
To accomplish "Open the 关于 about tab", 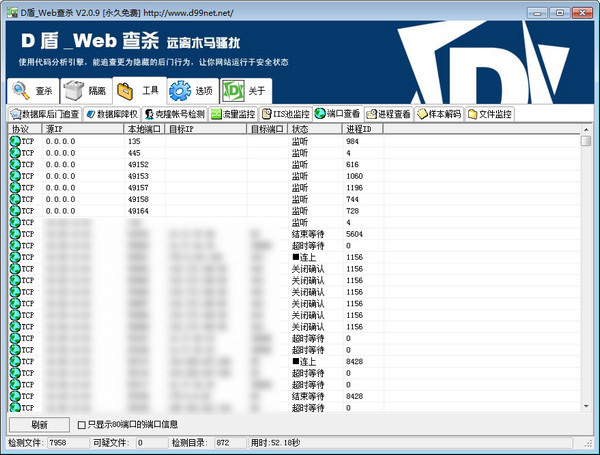I will (x=246, y=91).
